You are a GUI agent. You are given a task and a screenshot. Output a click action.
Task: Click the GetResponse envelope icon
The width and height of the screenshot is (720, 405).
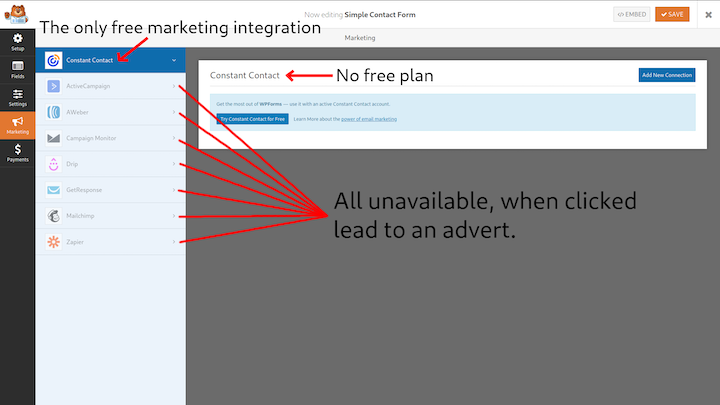53,190
